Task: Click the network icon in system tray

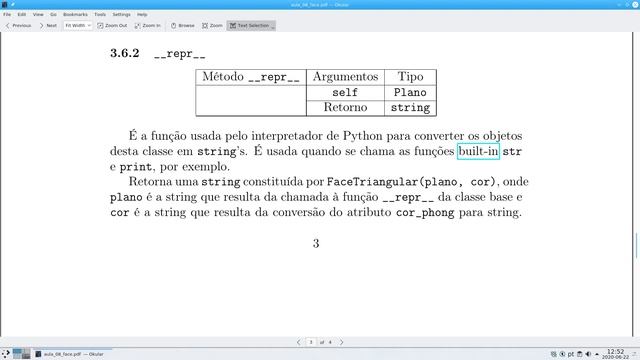Action: point(553,354)
